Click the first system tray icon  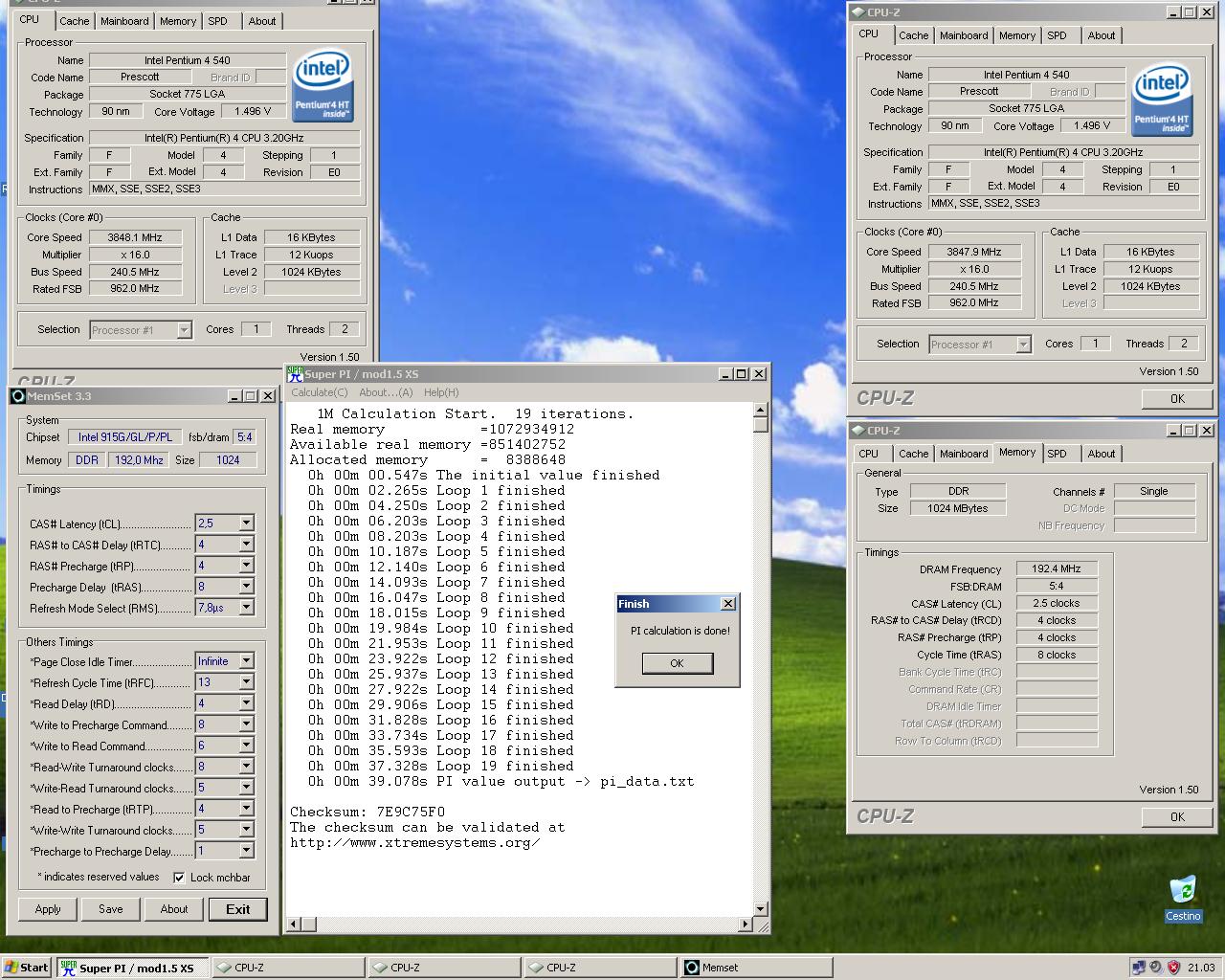coord(1138,967)
